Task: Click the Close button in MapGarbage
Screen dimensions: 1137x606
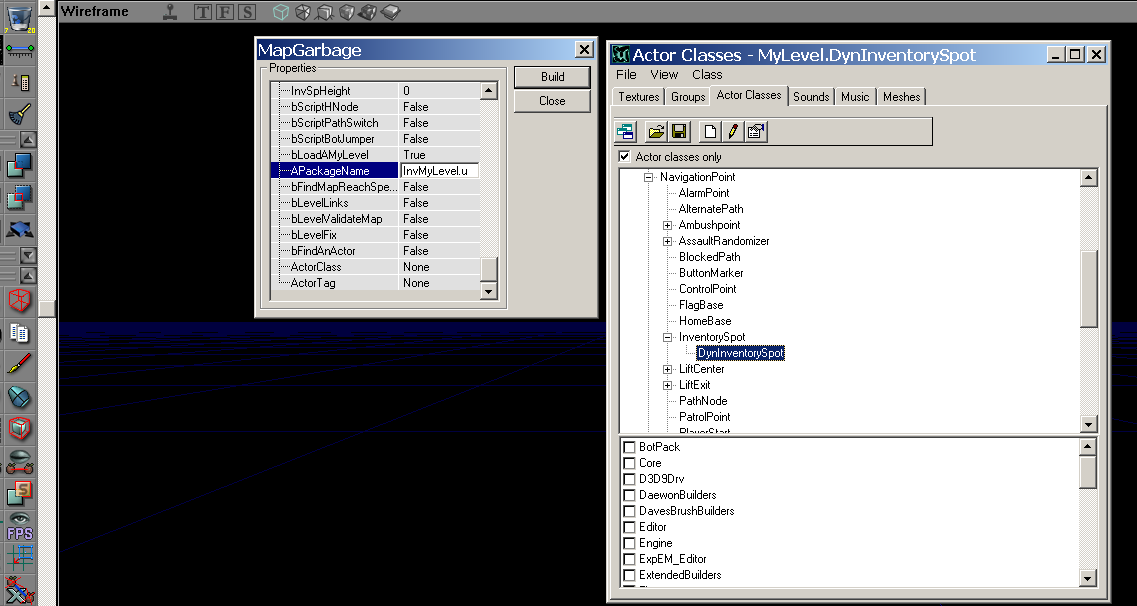Action: click(x=552, y=101)
